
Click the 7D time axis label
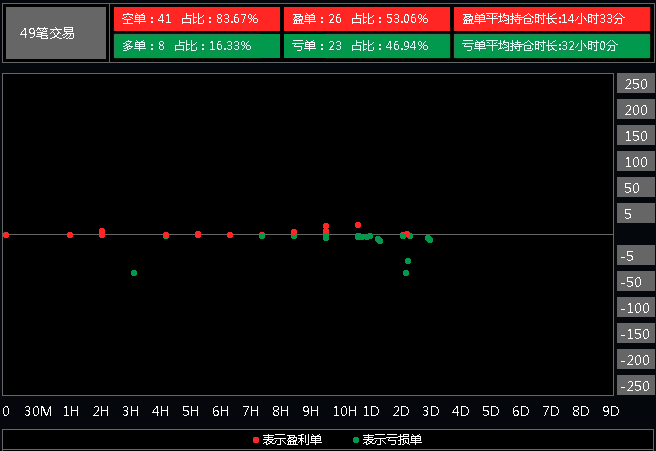pyautogui.click(x=551, y=411)
